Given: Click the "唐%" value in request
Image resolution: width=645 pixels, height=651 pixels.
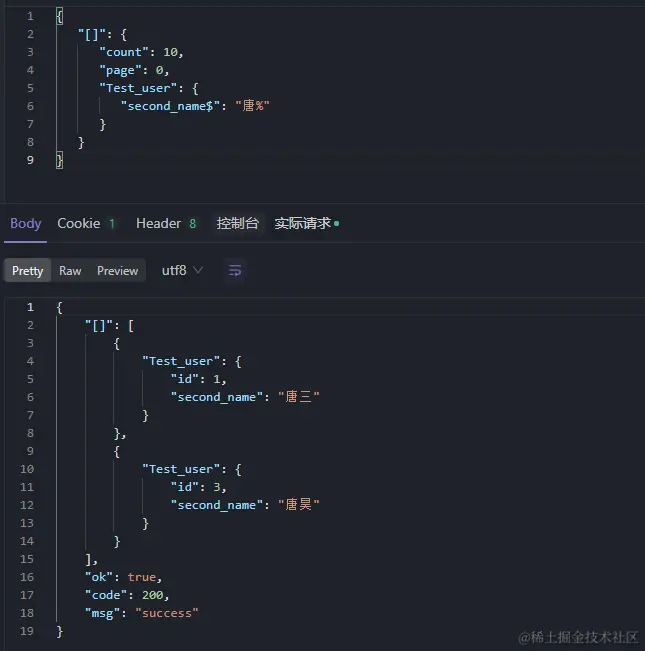Looking at the screenshot, I should pyautogui.click(x=252, y=106).
